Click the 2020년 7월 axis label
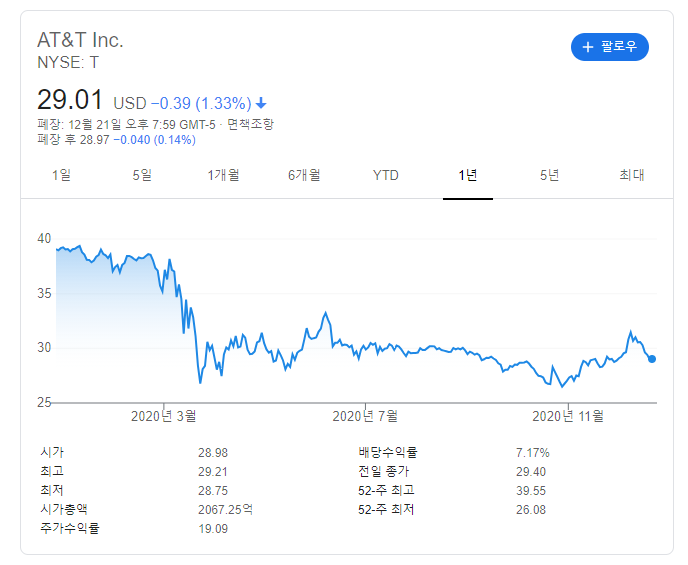The image size is (688, 565). pos(365,416)
